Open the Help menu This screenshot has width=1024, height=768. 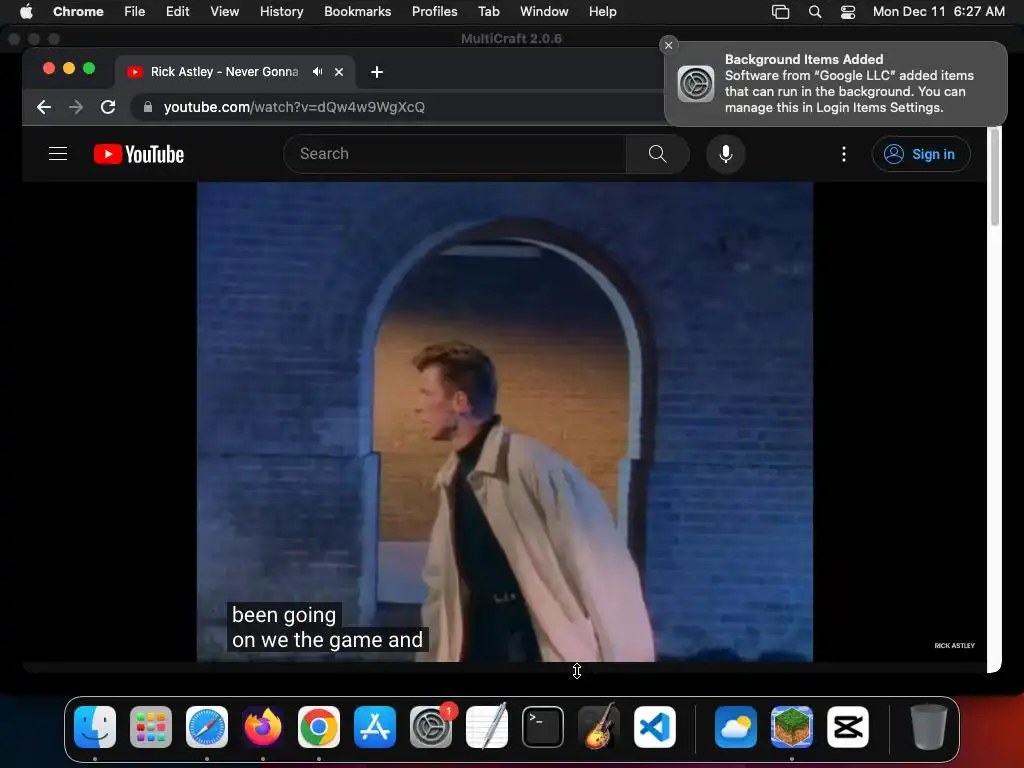(603, 11)
